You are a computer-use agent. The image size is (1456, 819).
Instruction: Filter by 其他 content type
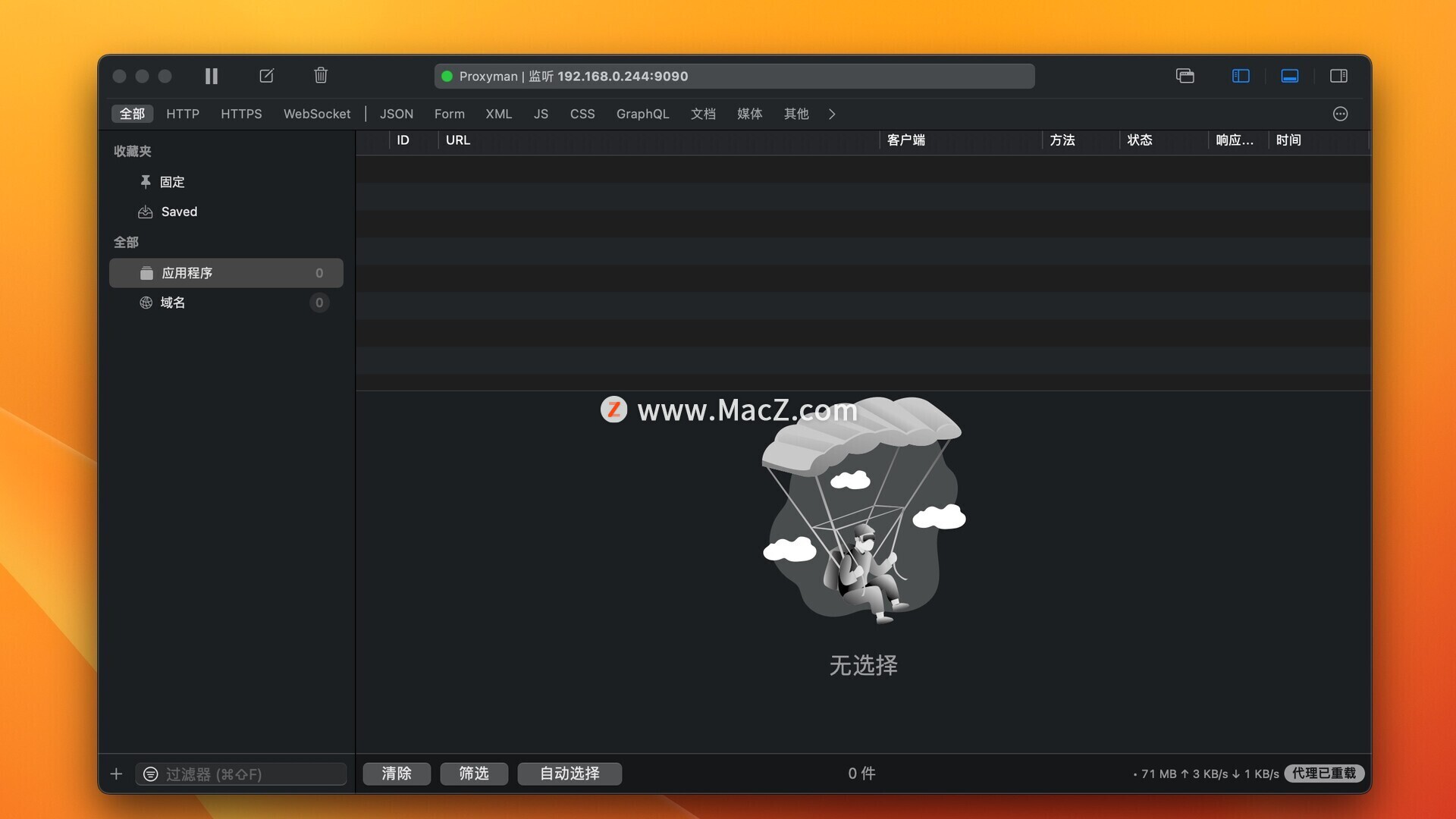(x=796, y=114)
